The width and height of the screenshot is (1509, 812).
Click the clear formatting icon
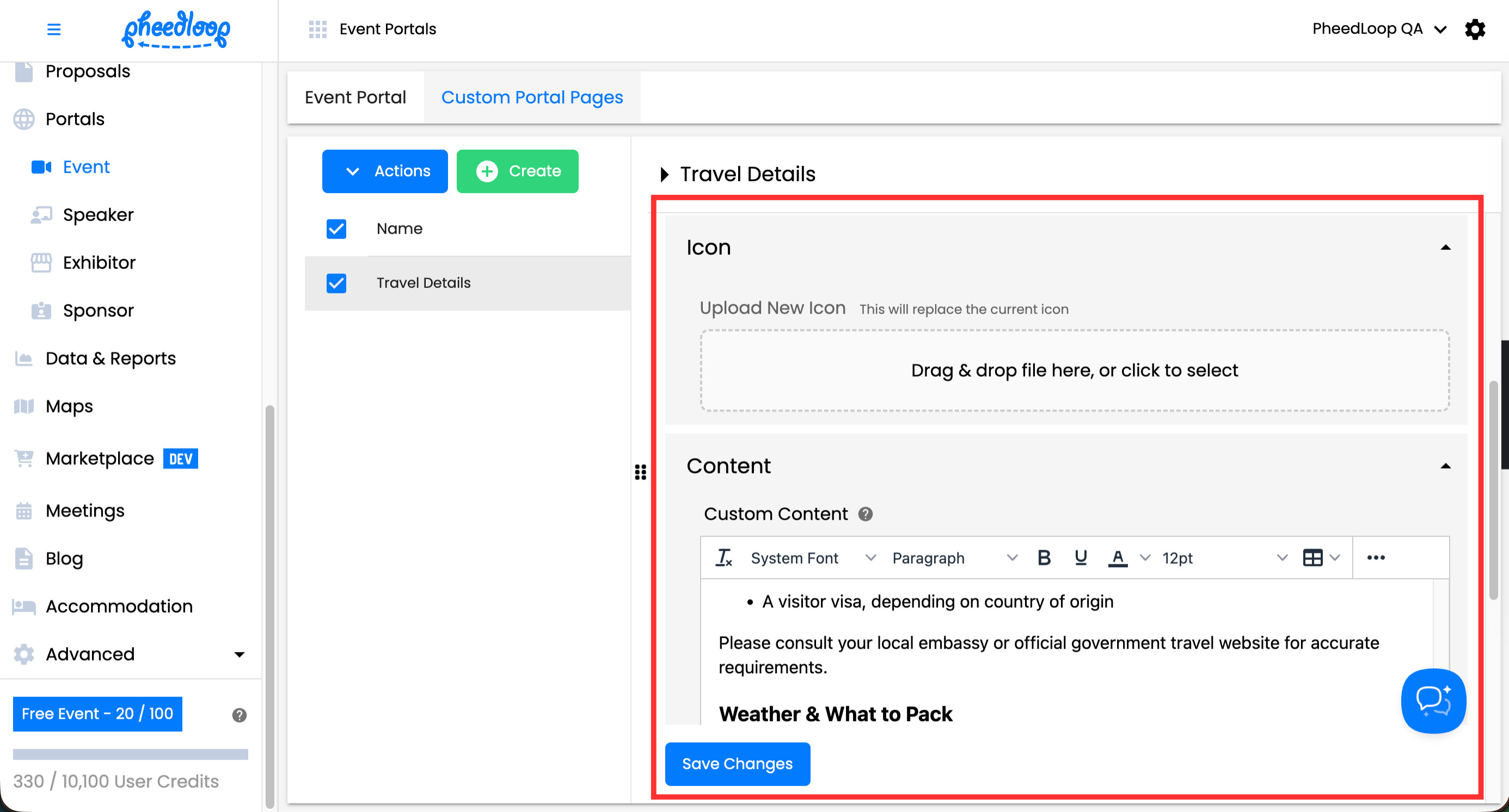[723, 557]
